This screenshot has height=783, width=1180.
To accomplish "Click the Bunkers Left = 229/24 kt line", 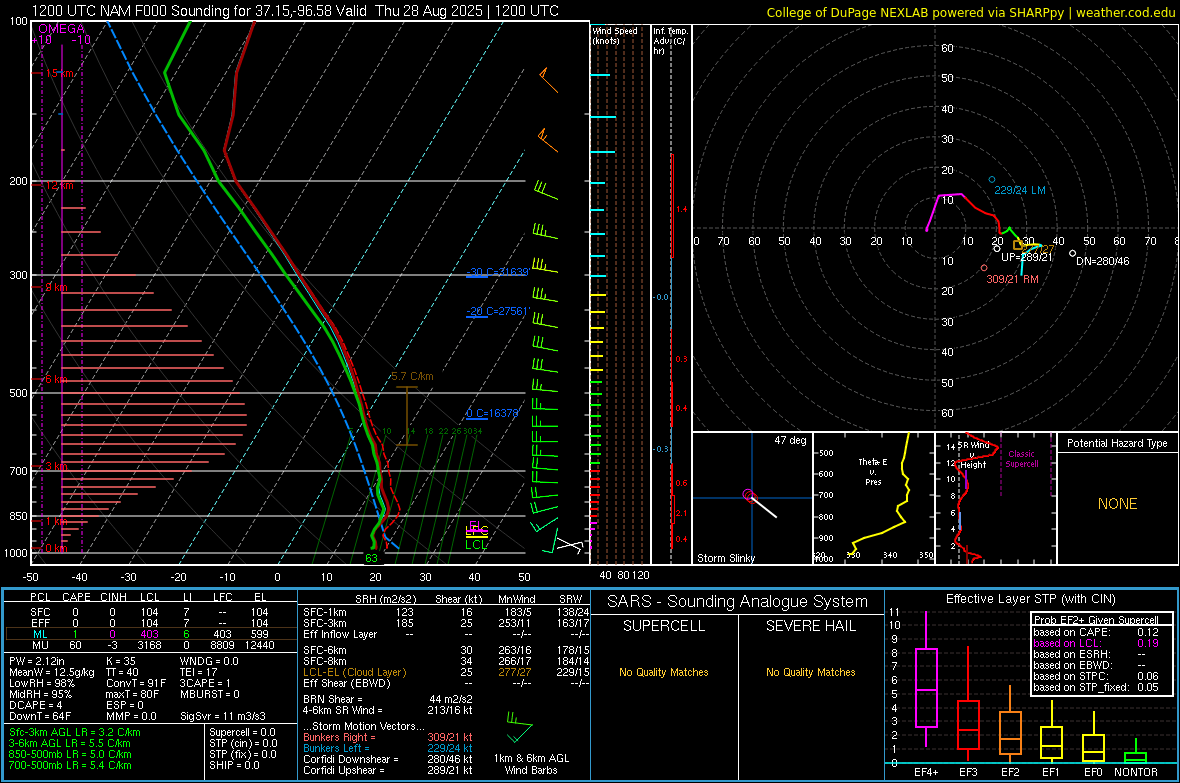I will point(388,748).
